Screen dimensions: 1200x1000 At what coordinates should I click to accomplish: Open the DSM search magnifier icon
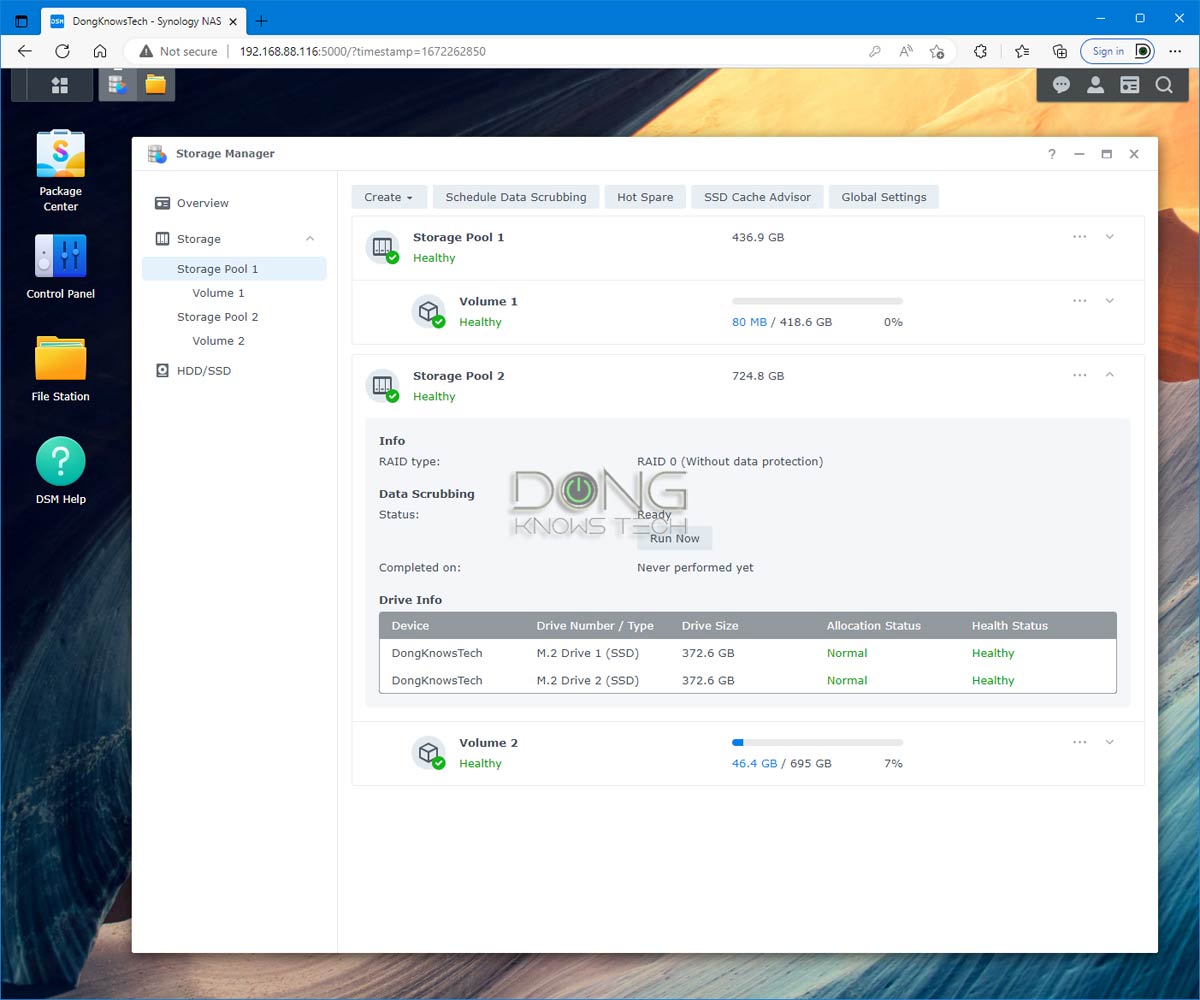point(1164,85)
